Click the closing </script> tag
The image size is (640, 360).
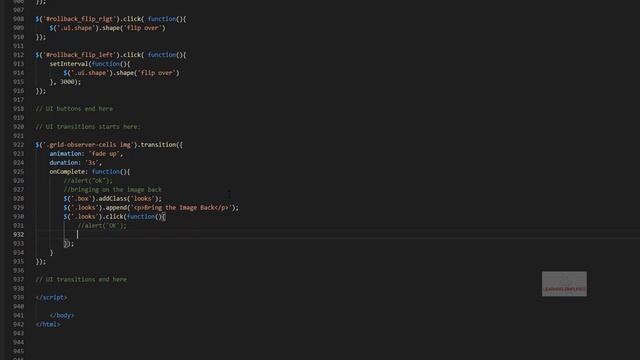51,297
